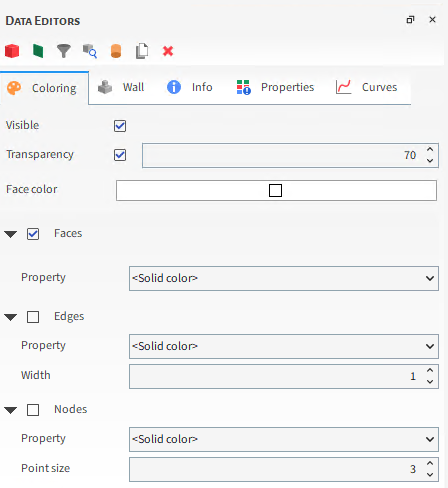The height and width of the screenshot is (488, 448).
Task: Click the Data Editors panel title
Action: [43, 21]
